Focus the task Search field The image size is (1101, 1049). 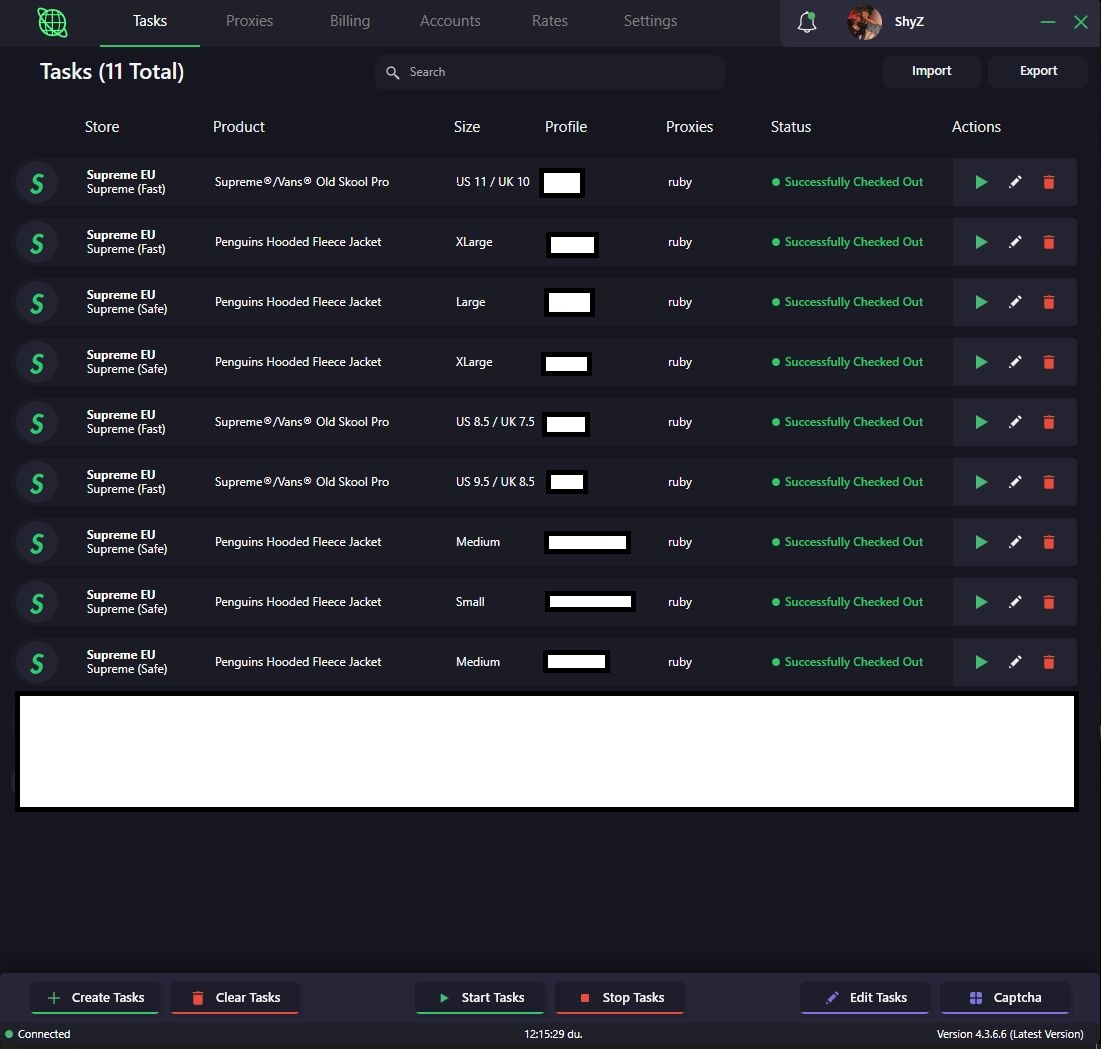click(x=550, y=72)
